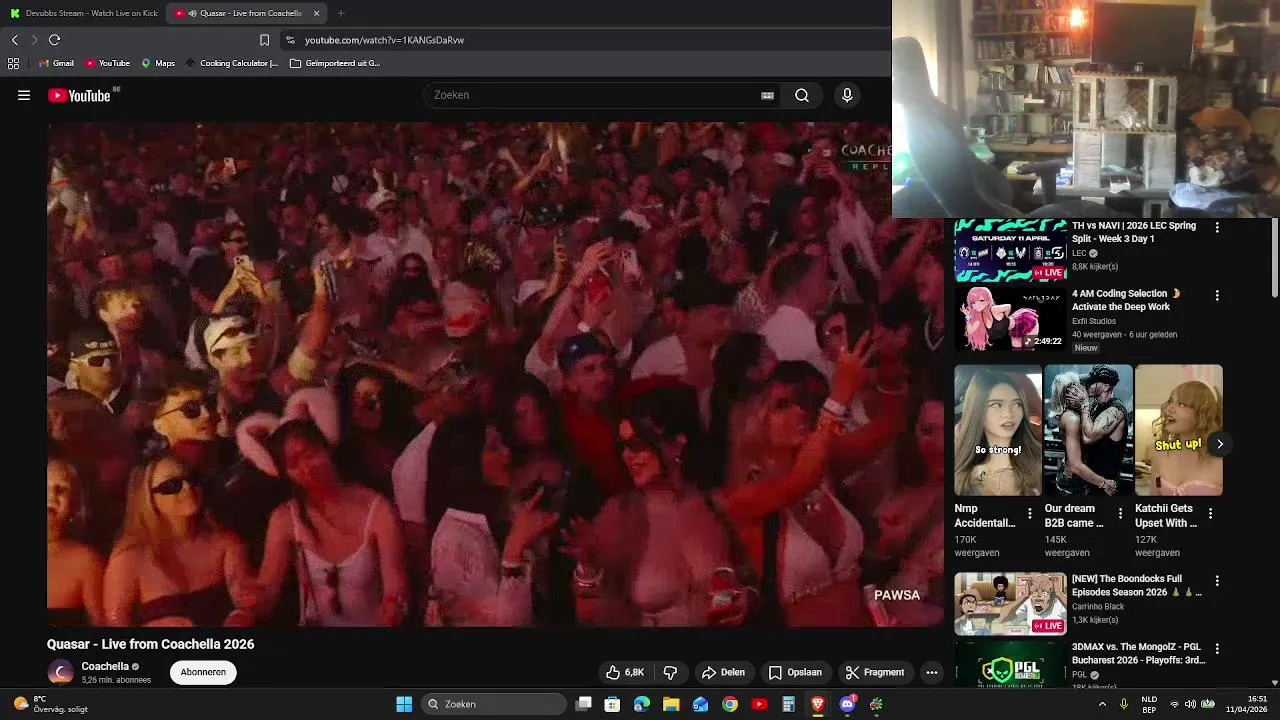The image size is (1280, 720).
Task: Open 4 AM Coding Selection thumbnail
Action: point(1010,319)
